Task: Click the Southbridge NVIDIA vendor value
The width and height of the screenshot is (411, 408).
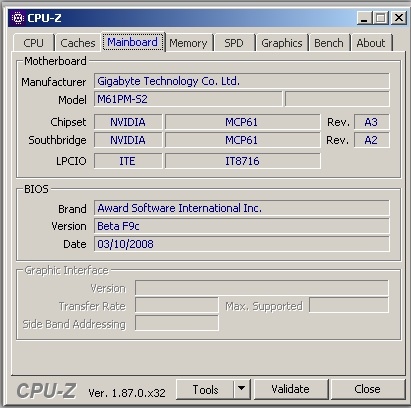Action: coord(128,140)
